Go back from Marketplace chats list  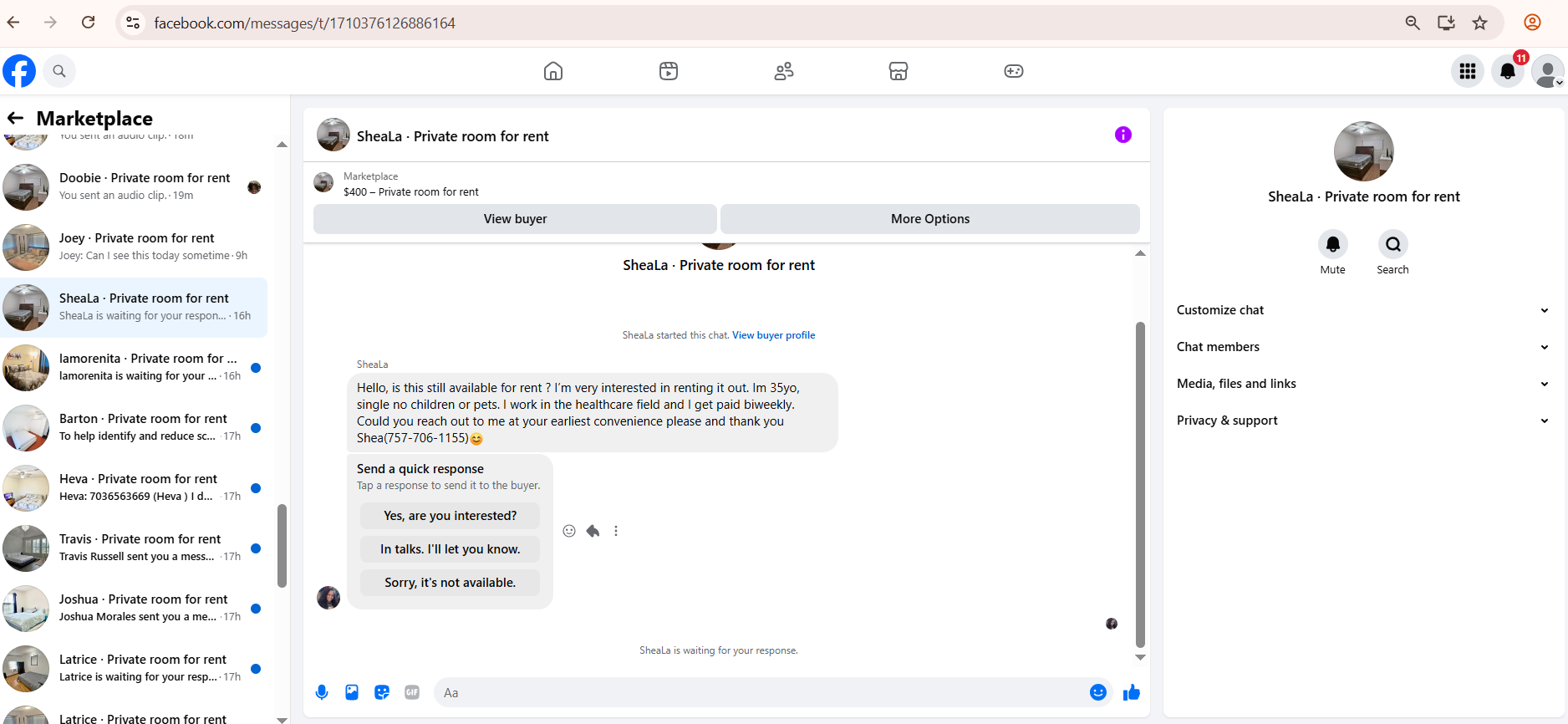tap(15, 118)
